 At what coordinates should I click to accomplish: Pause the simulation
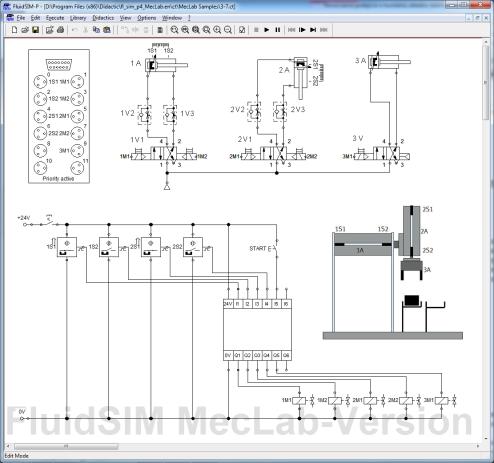coord(277,30)
